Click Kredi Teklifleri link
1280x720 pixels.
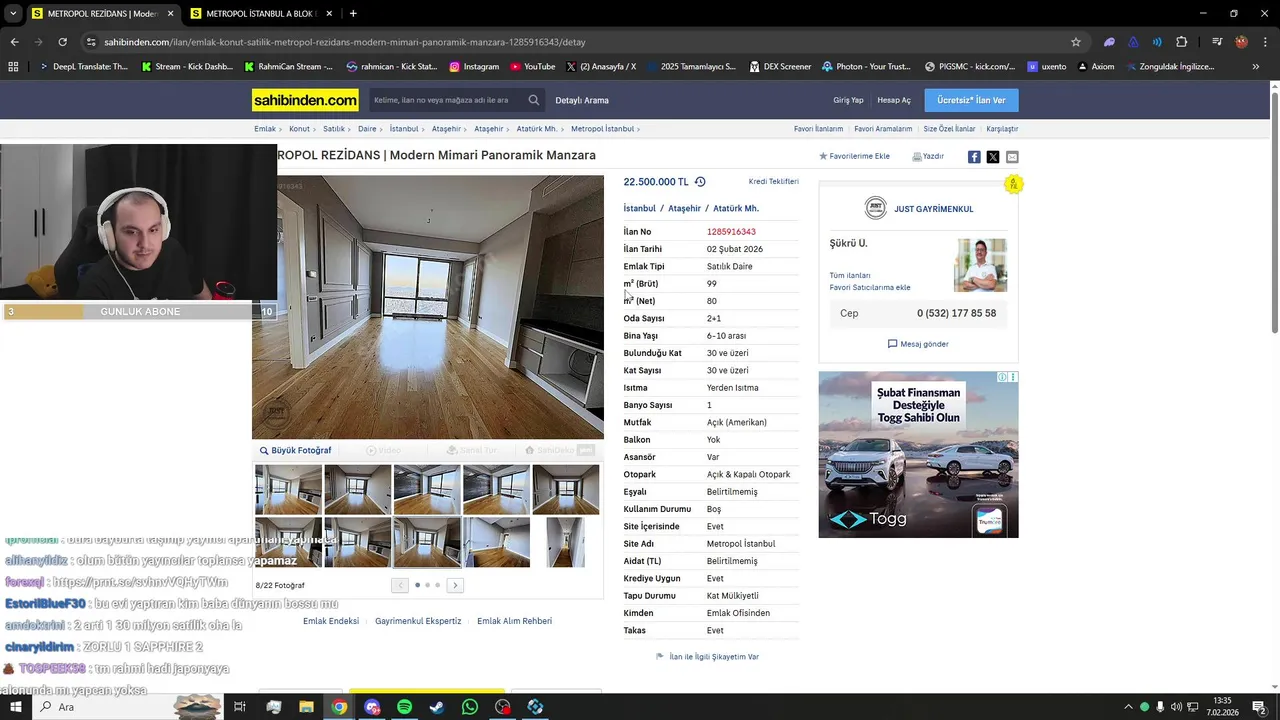coord(774,182)
